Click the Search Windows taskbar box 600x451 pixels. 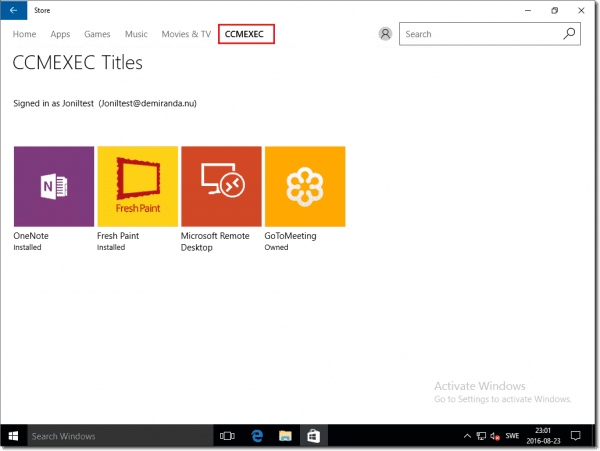coord(120,436)
